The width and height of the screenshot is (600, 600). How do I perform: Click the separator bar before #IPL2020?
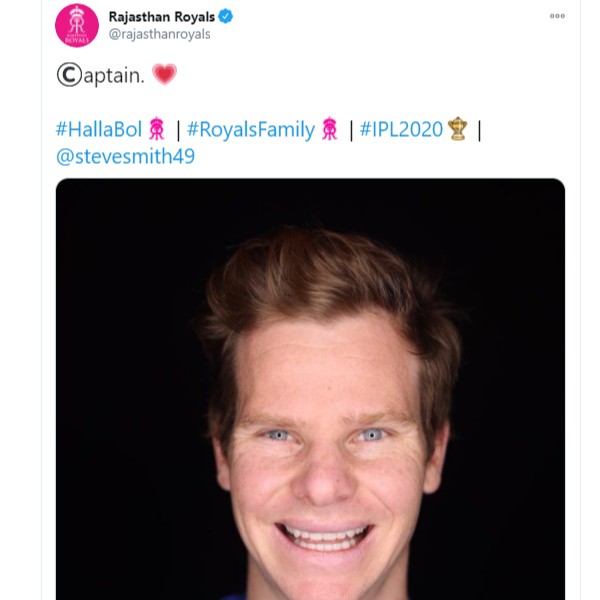350,129
